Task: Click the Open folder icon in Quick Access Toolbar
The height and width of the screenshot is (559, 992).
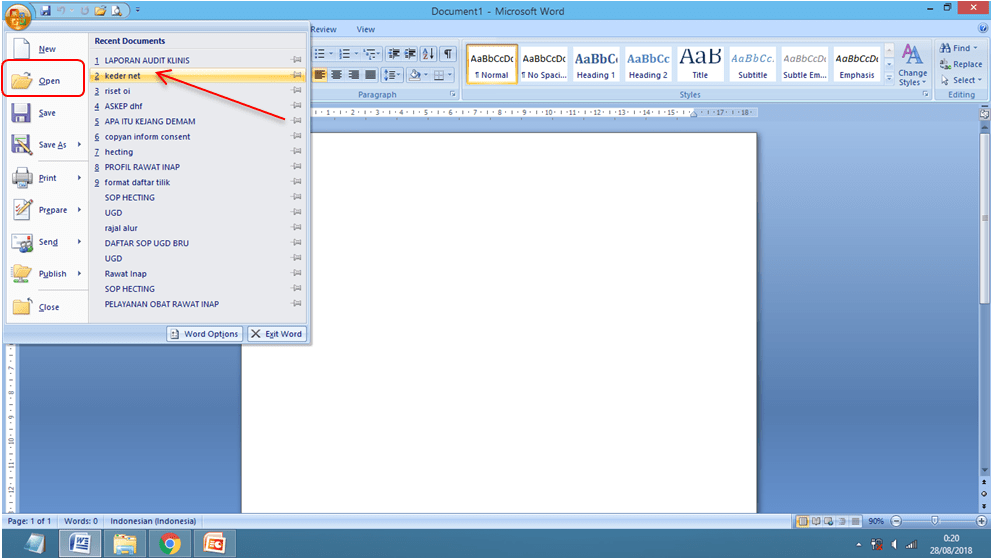Action: pos(100,11)
